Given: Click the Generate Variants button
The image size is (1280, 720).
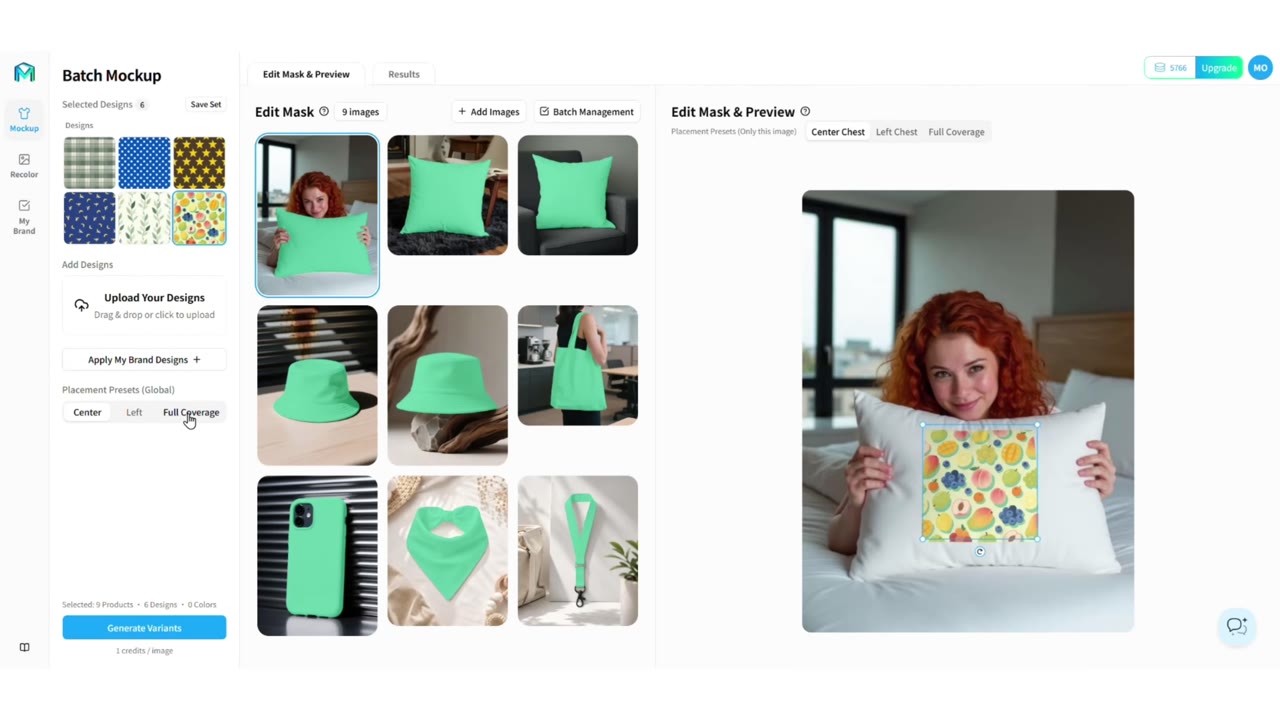Looking at the screenshot, I should (144, 628).
